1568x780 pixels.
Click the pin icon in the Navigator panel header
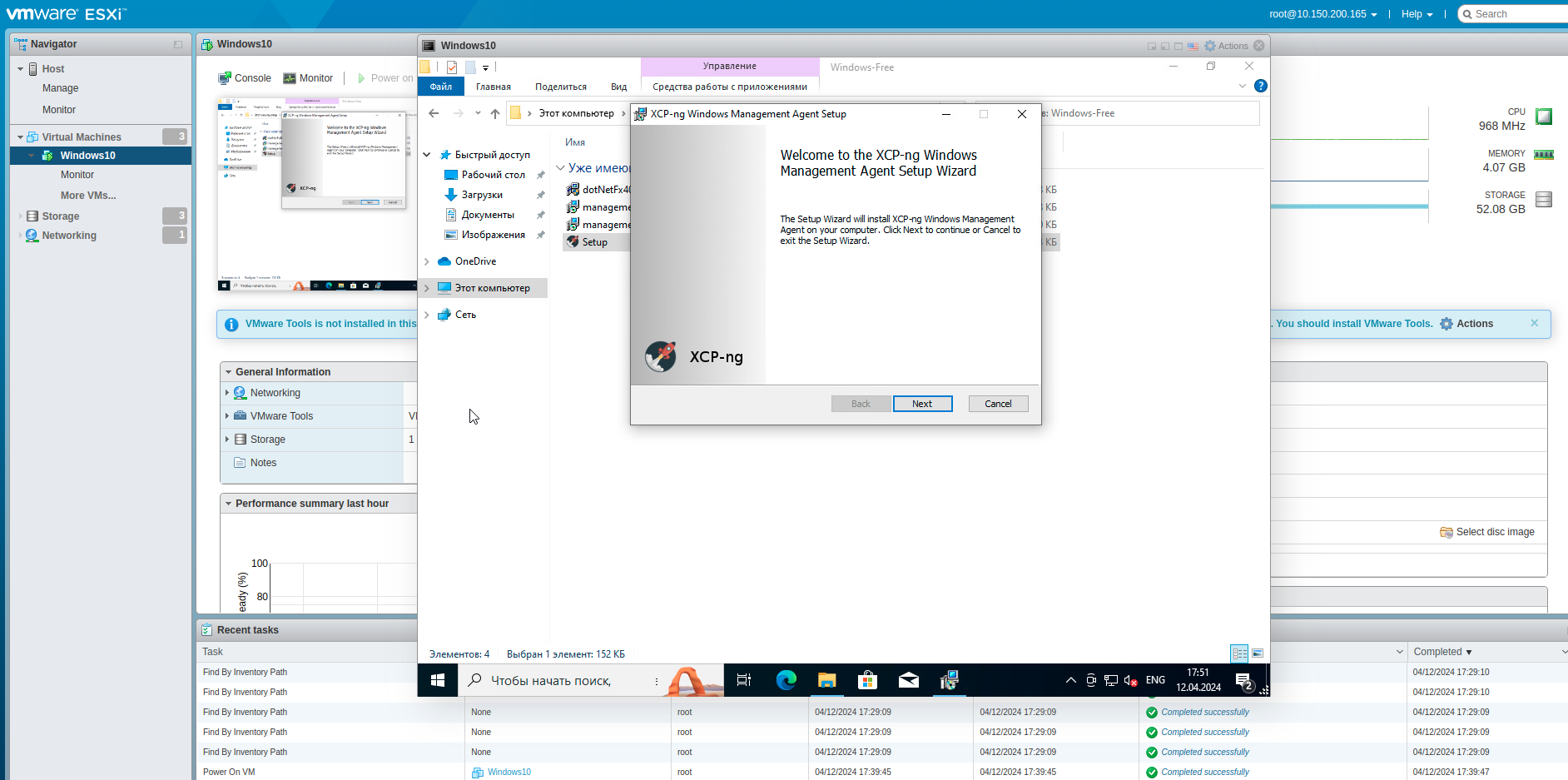tap(178, 44)
